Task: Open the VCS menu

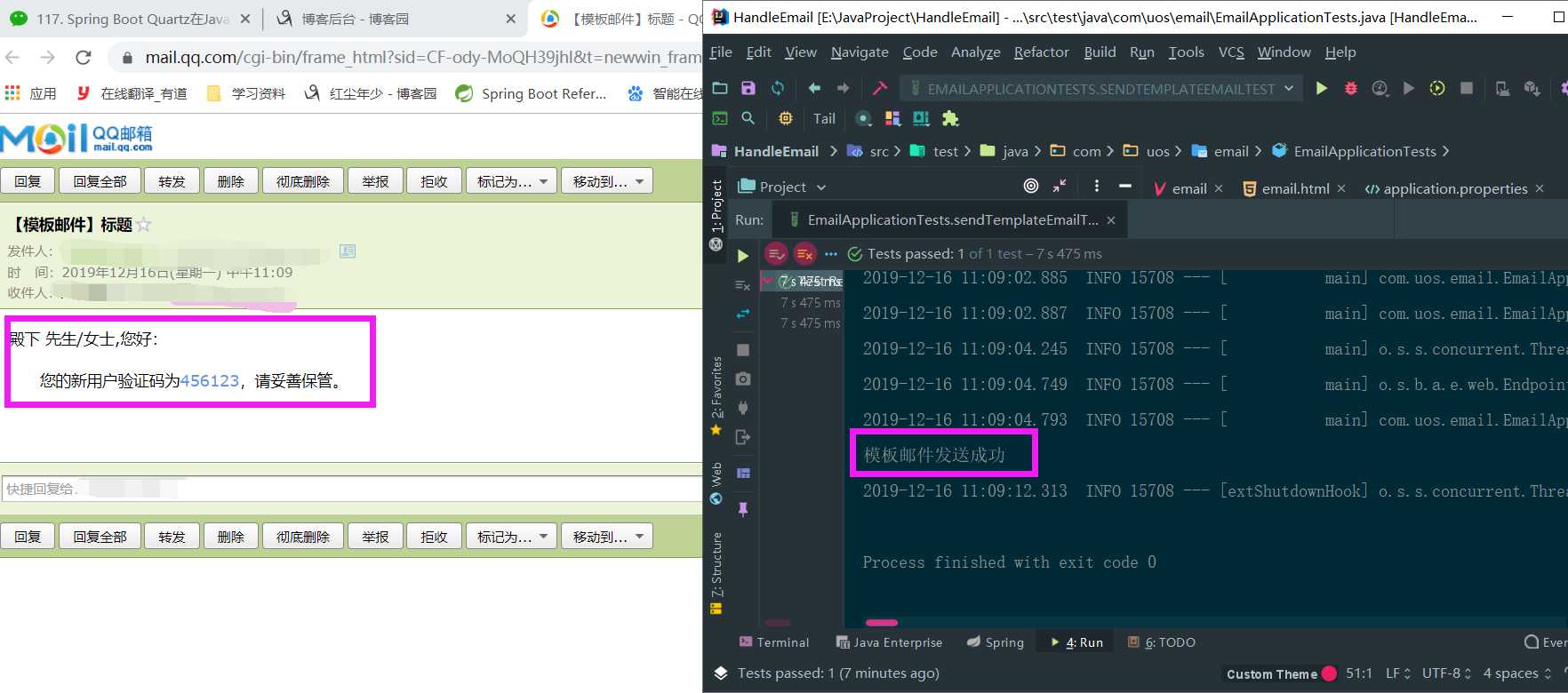Action: [1231, 52]
